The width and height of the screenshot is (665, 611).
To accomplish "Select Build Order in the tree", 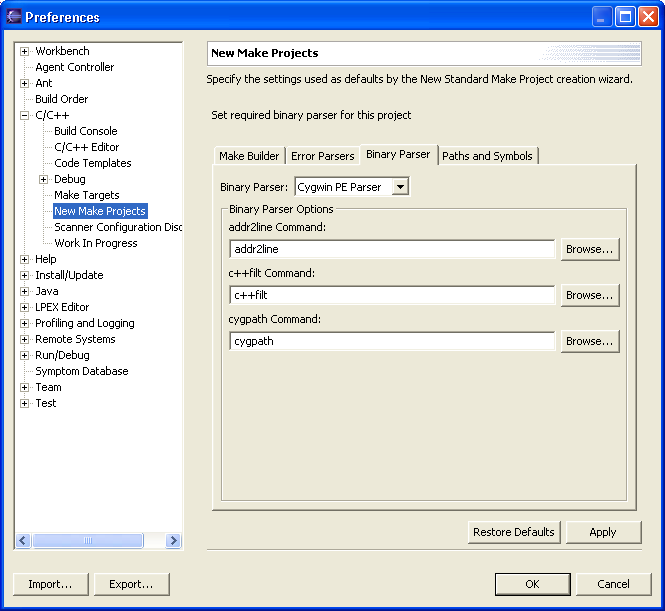I will tap(61, 99).
